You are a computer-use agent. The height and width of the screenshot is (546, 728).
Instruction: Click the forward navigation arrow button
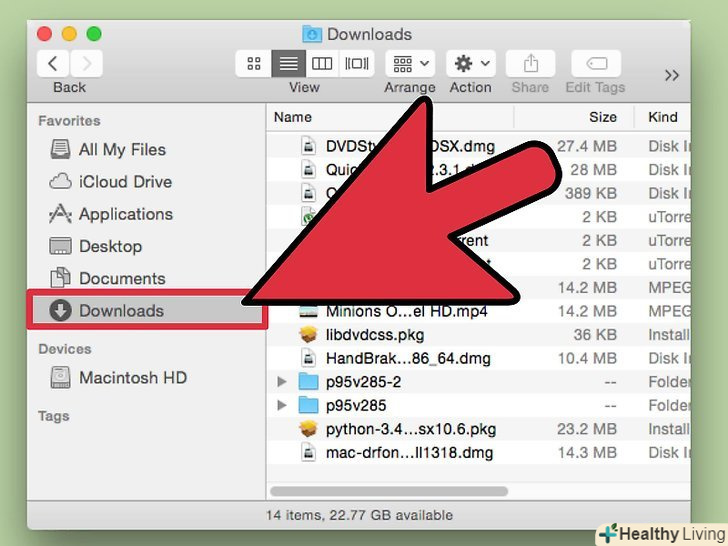pos(86,63)
